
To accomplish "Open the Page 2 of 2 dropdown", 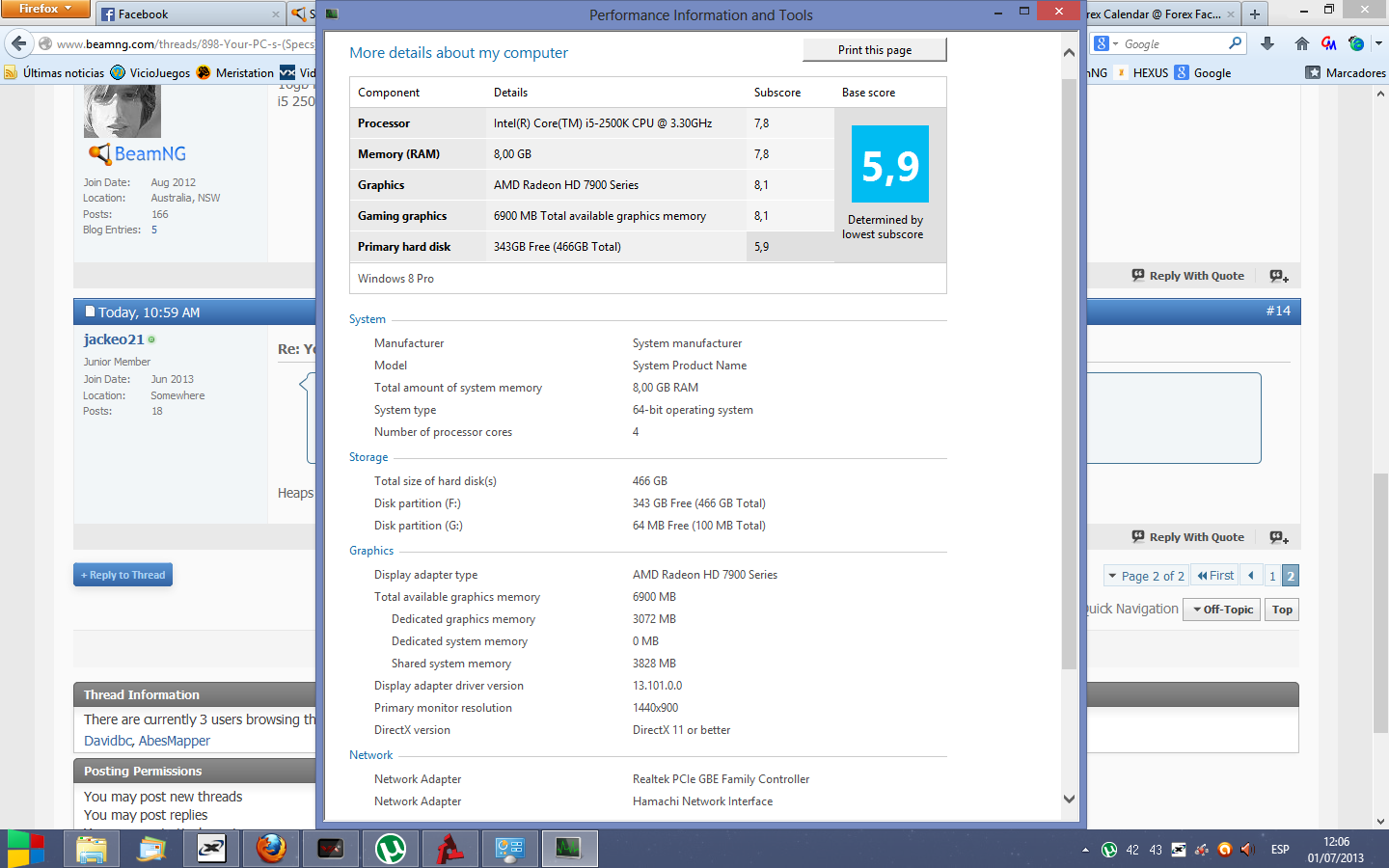I will tap(1146, 576).
